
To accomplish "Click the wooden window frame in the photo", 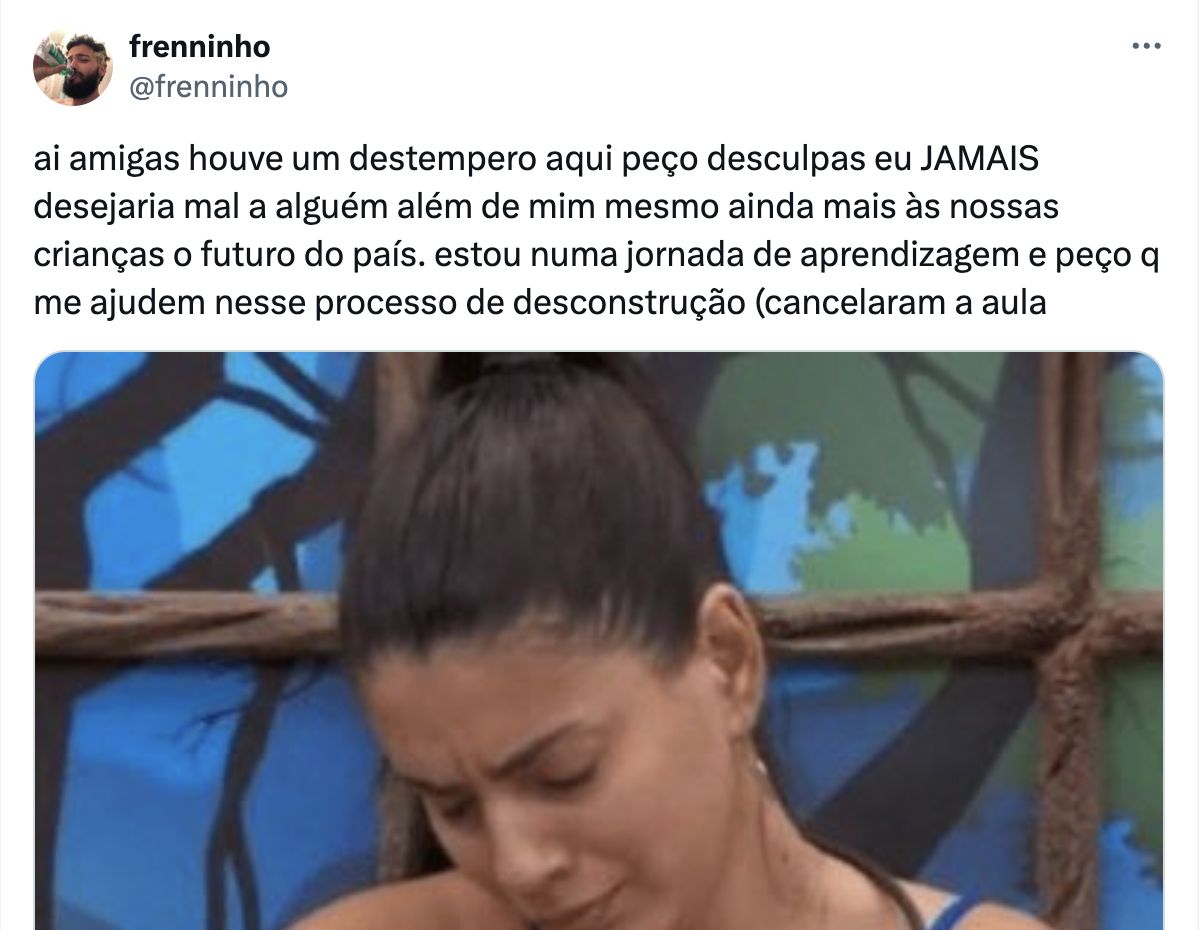I will (x=1072, y=620).
